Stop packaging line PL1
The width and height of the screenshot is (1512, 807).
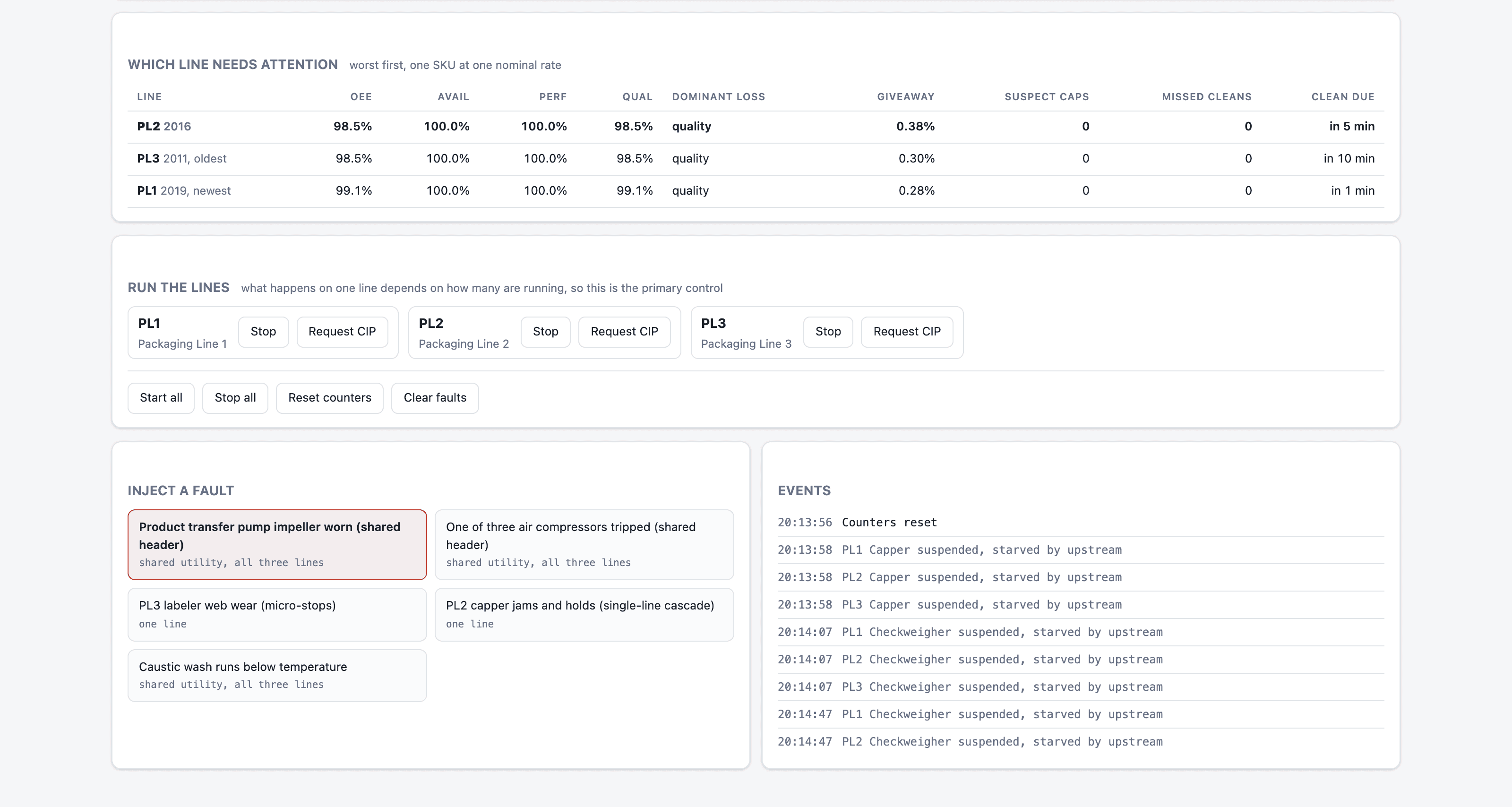pos(263,332)
